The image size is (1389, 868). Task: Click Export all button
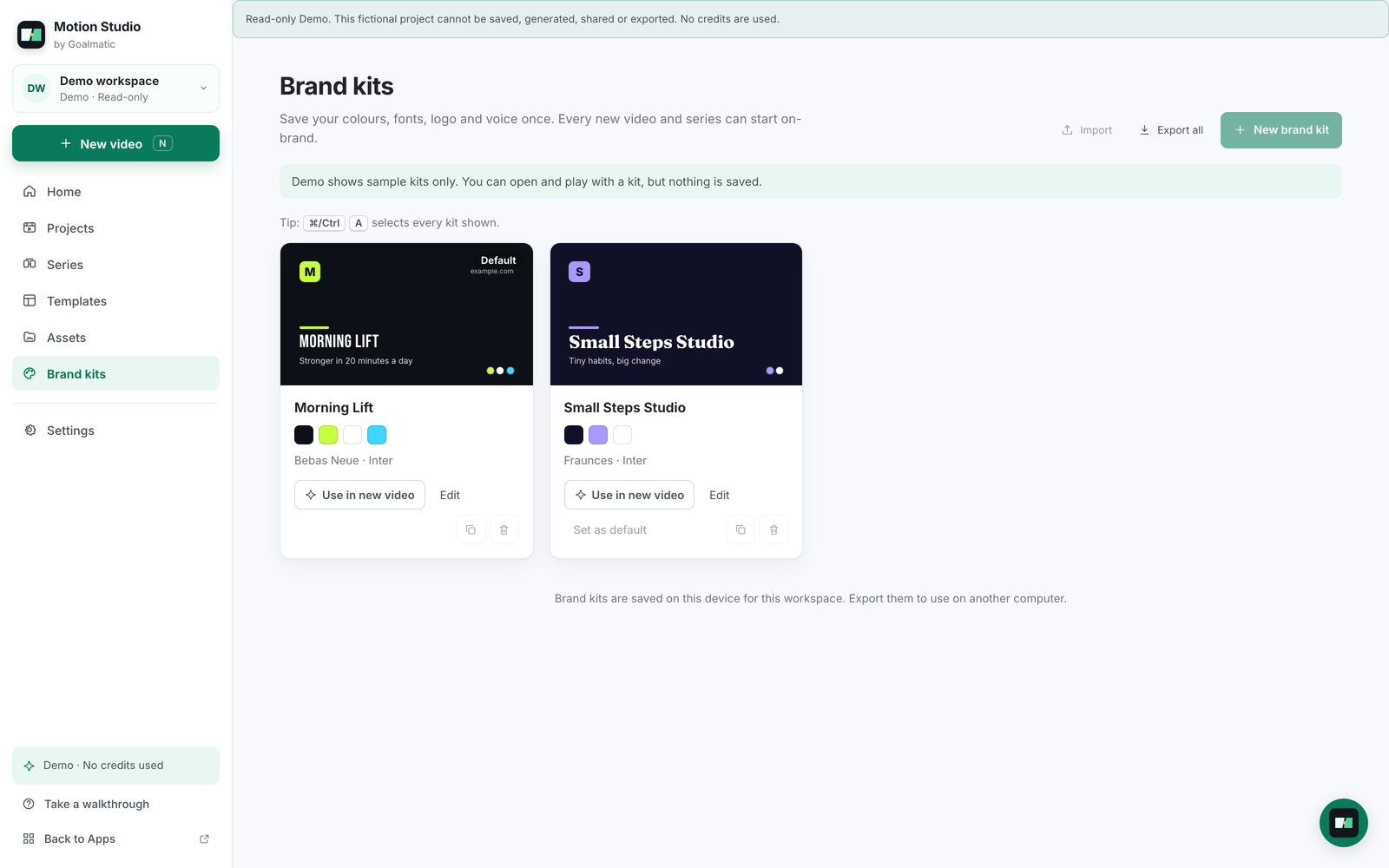(x=1171, y=130)
